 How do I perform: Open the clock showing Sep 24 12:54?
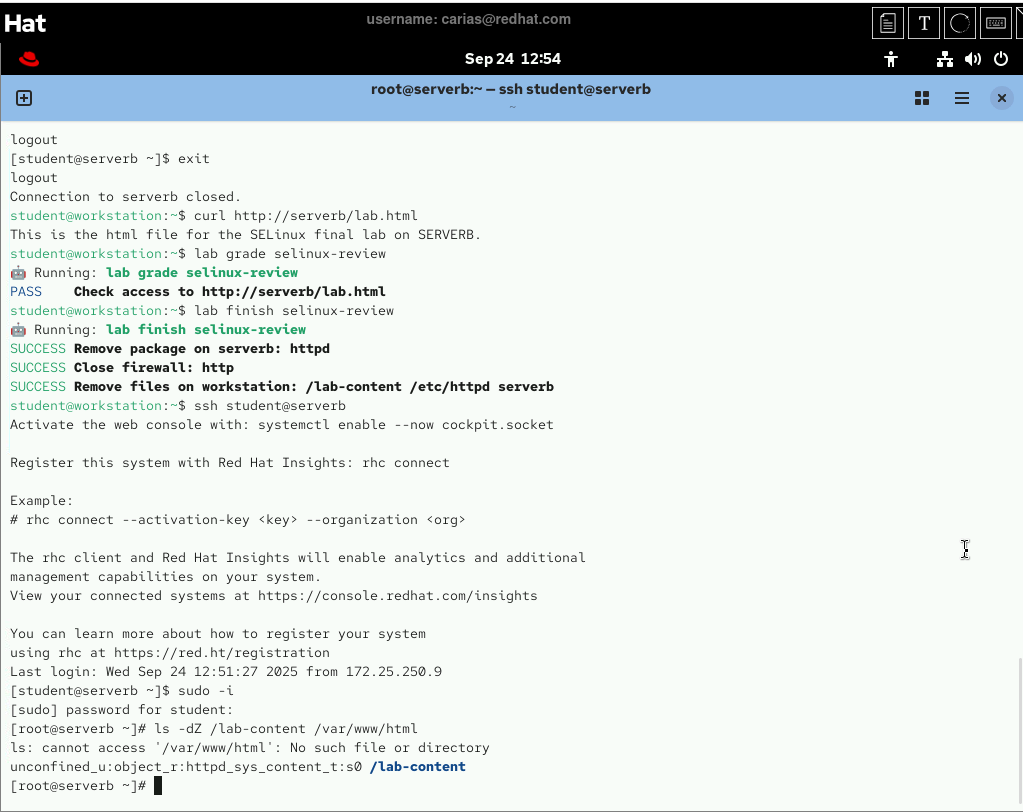[513, 59]
